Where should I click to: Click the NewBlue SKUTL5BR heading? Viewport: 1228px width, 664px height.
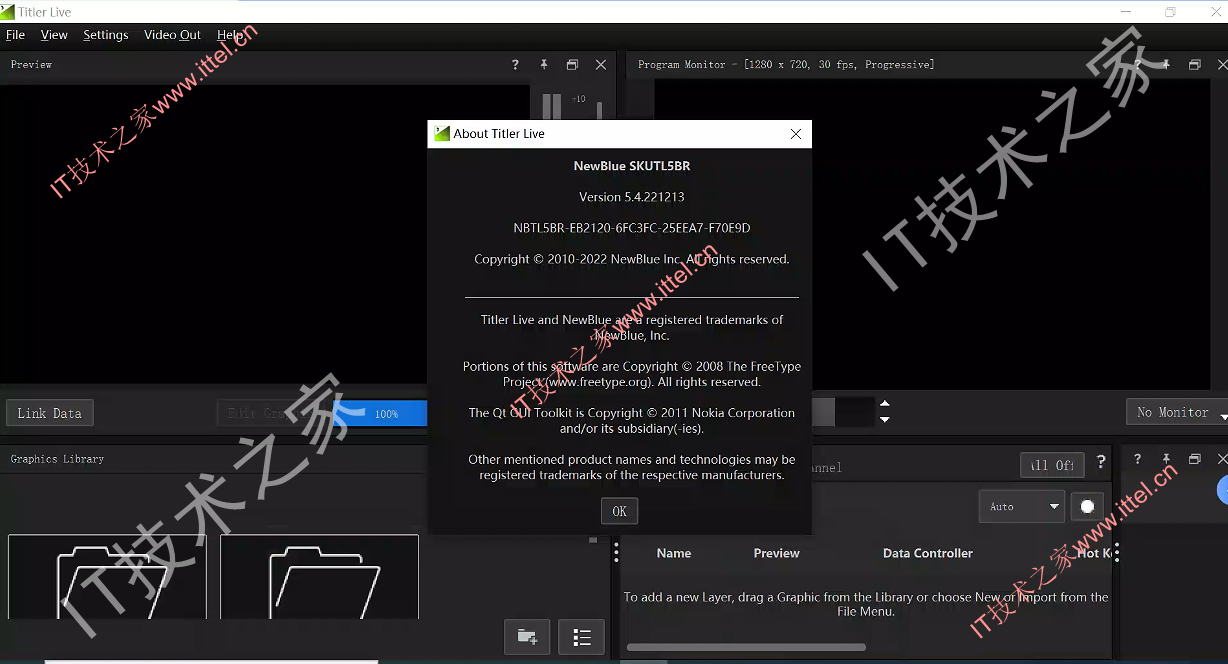(x=632, y=166)
